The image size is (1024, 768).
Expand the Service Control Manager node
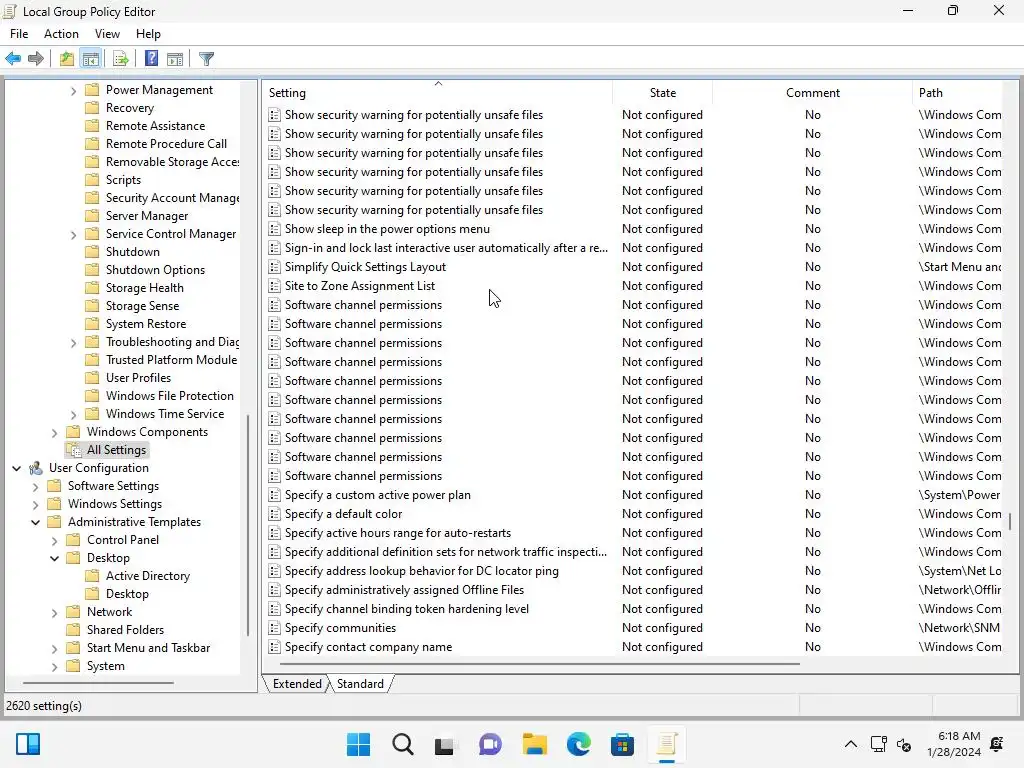(x=74, y=234)
